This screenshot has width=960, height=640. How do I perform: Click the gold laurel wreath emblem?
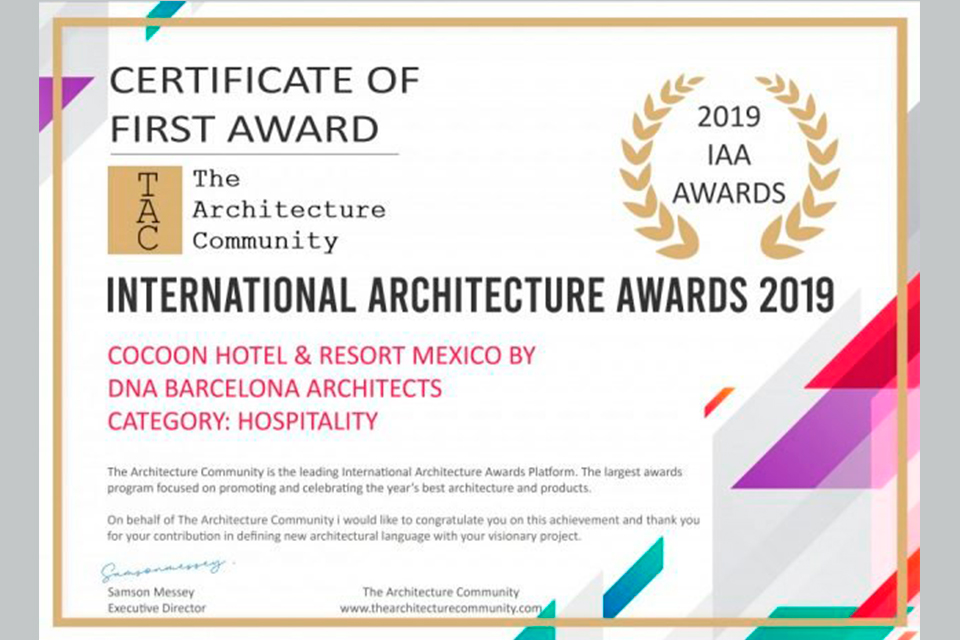[x=729, y=166]
